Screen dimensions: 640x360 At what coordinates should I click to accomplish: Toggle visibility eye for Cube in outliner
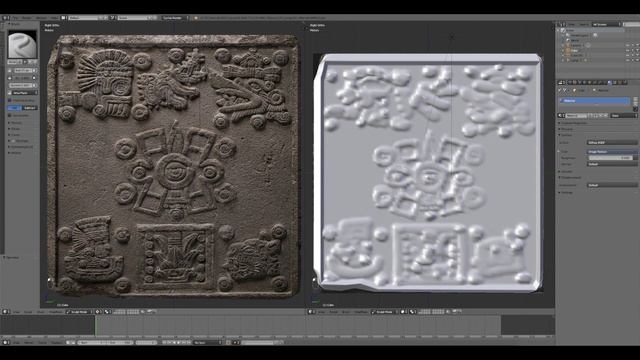click(x=628, y=51)
